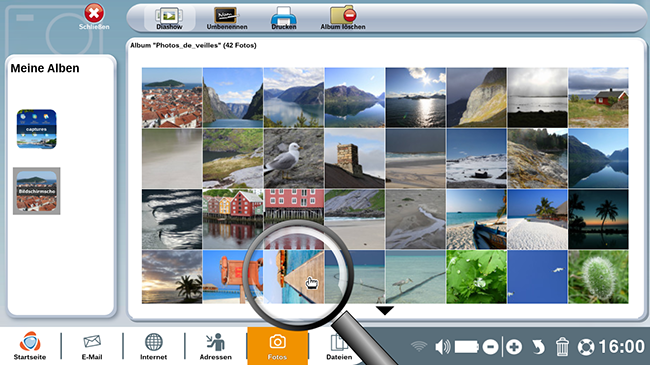Viewport: 650px width, 365px height.
Task: Open the seagull on rocks photo
Action: click(x=293, y=158)
